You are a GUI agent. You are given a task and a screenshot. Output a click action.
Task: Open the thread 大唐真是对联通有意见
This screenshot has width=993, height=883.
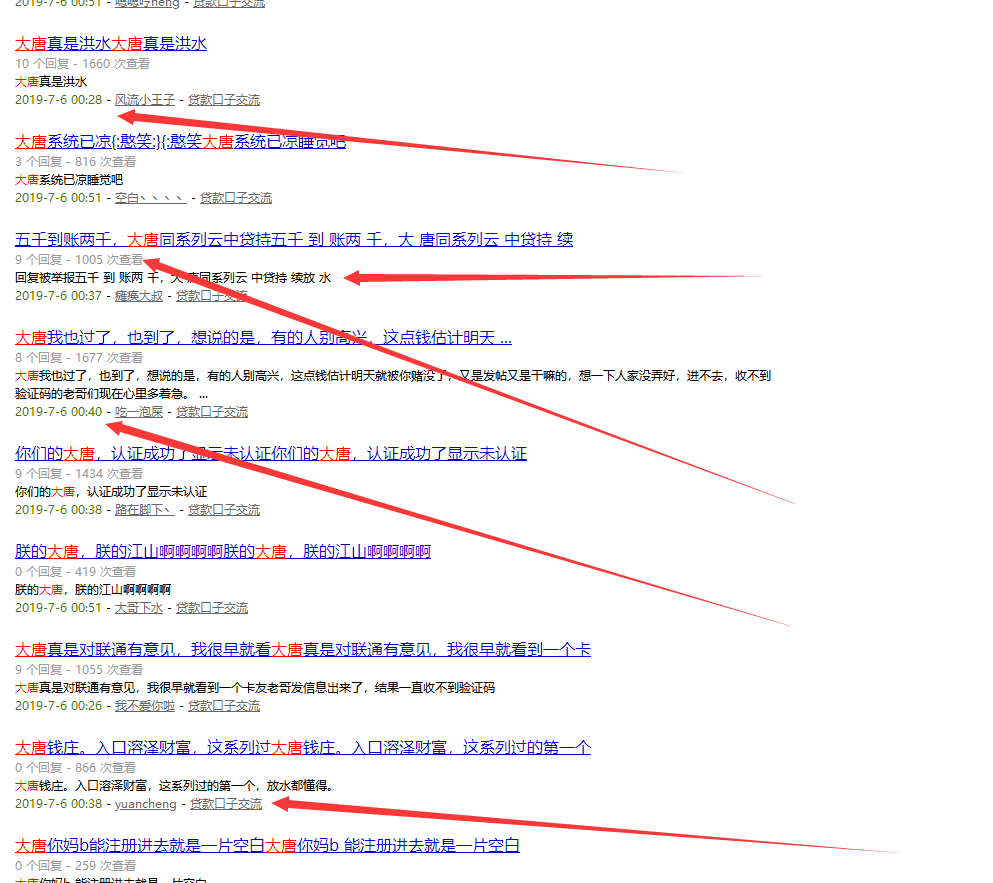click(x=303, y=650)
